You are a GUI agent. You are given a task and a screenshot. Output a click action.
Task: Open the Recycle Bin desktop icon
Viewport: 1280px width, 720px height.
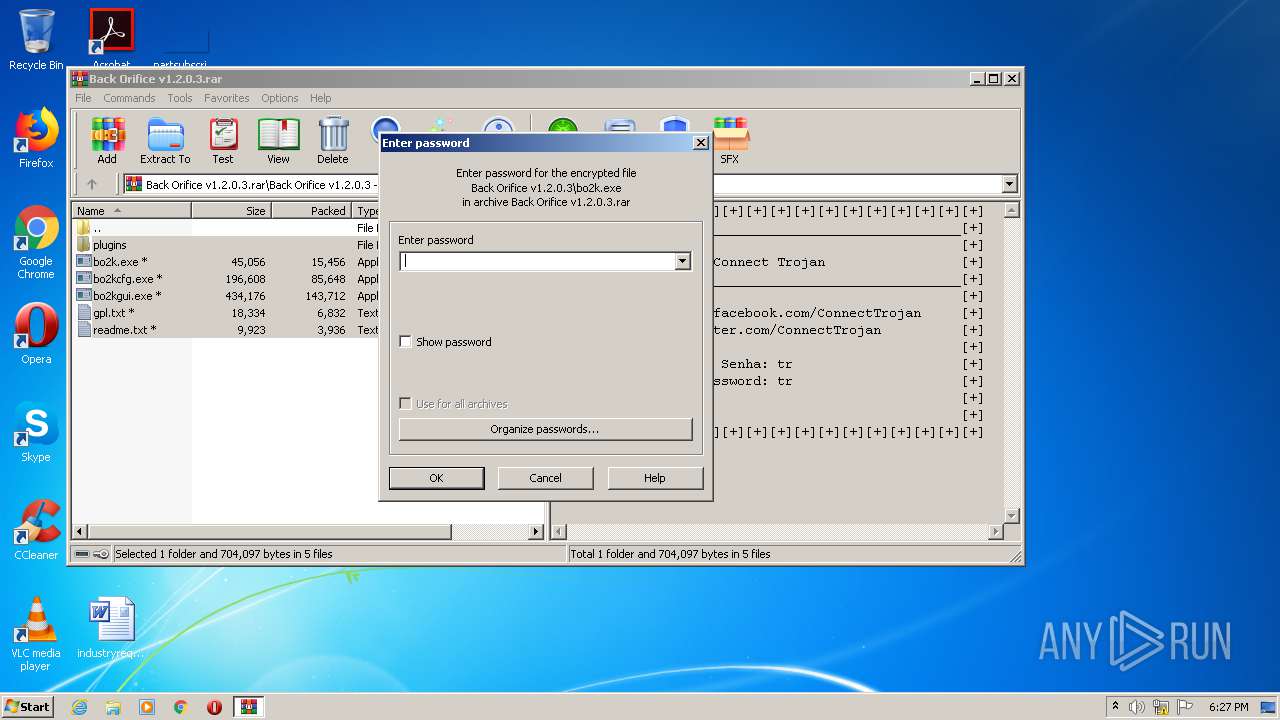(36, 40)
